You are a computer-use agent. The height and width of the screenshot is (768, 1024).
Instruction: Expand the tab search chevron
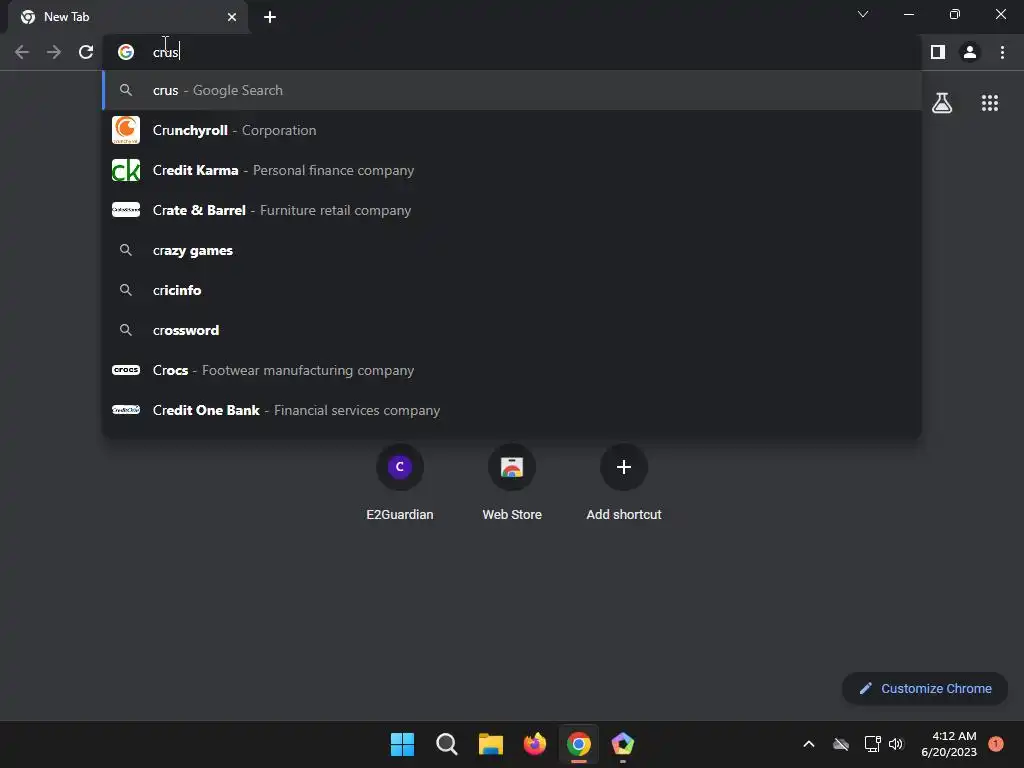[863, 14]
